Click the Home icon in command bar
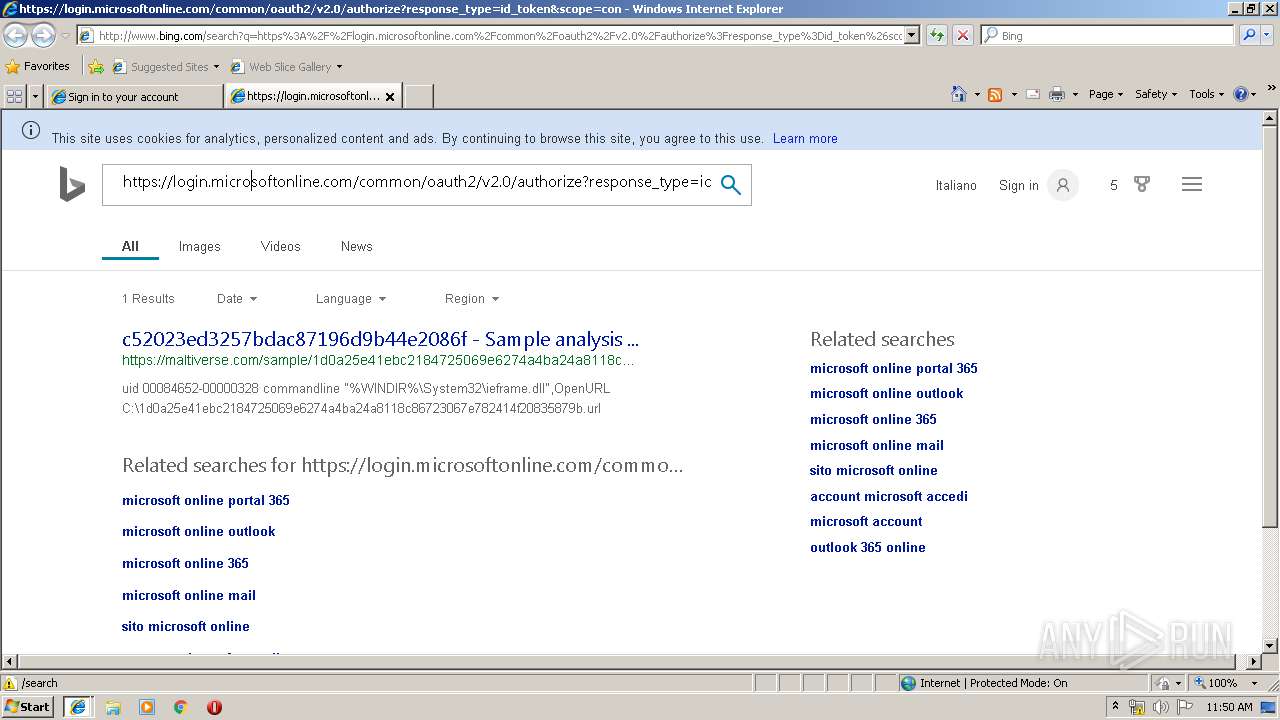1280x720 pixels. pyautogui.click(x=958, y=94)
